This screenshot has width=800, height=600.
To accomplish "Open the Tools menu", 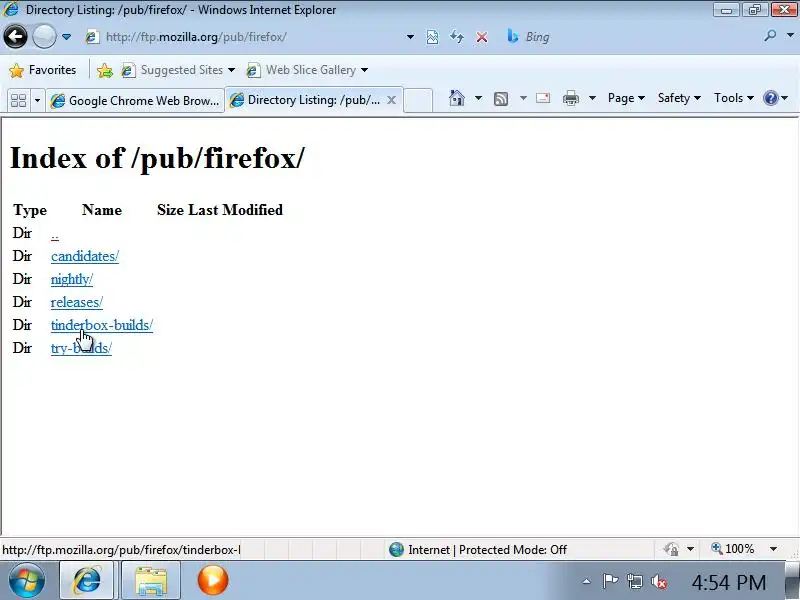I will (734, 97).
